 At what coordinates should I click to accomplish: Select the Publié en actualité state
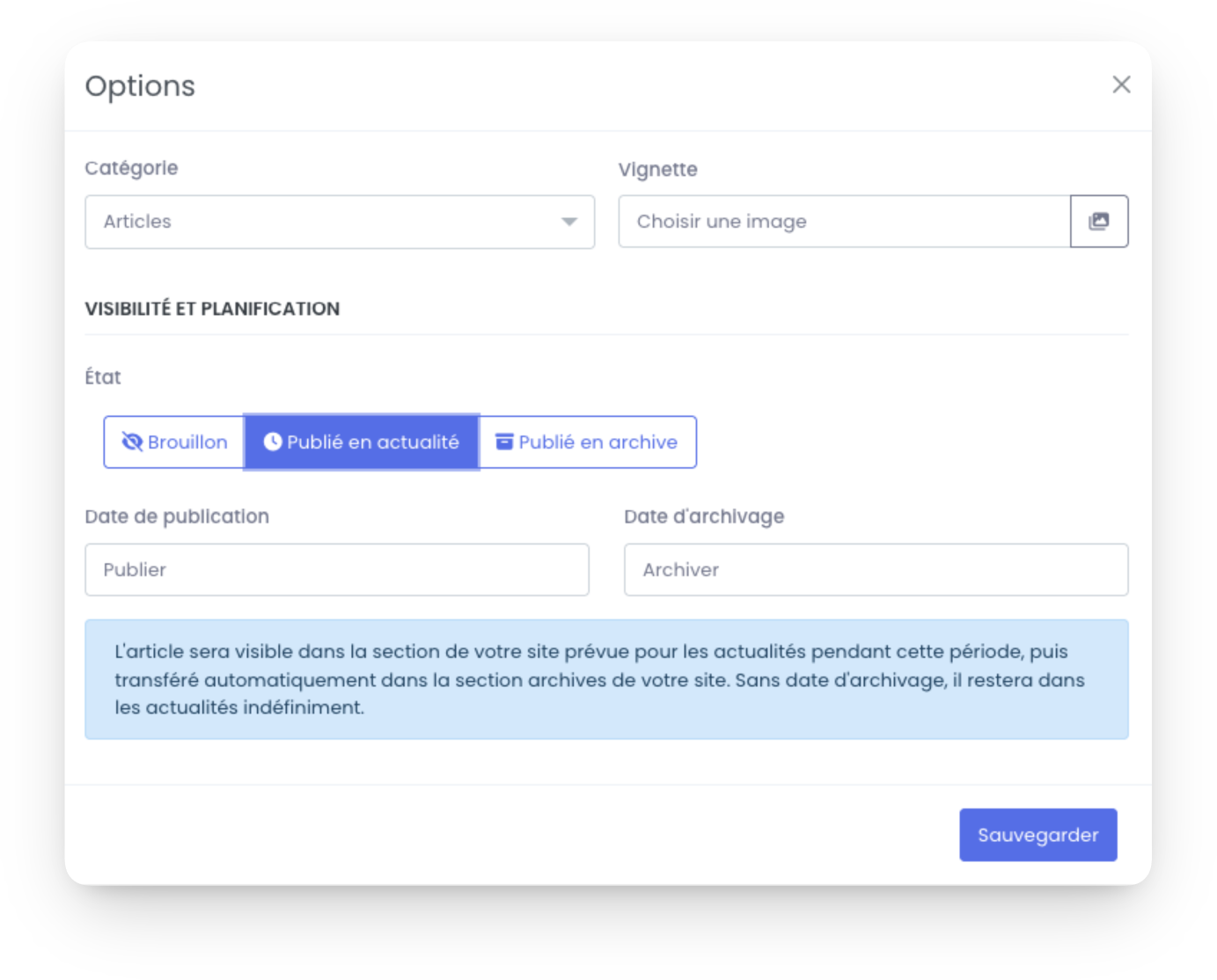[362, 442]
